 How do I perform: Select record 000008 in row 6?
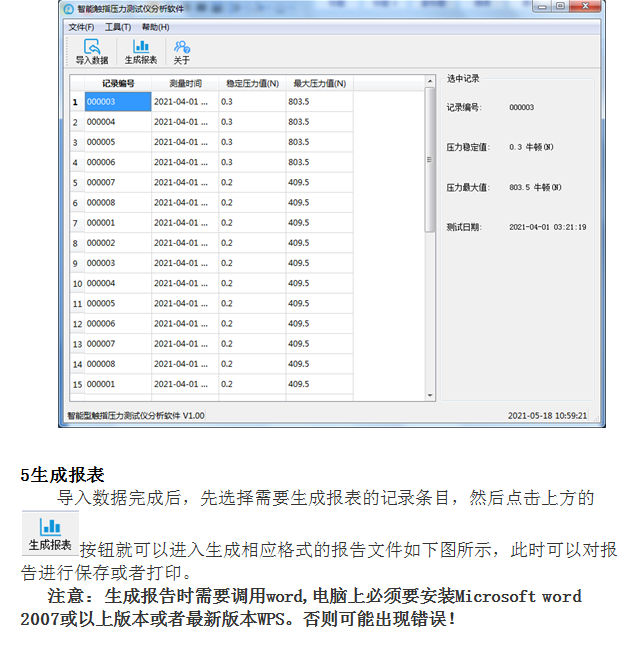coord(117,203)
